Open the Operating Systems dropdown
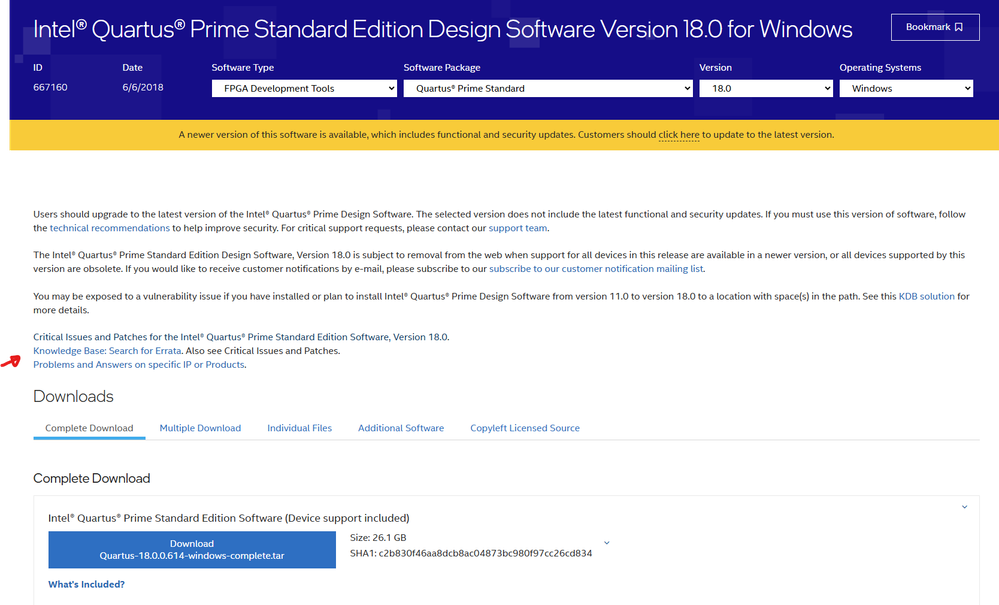The image size is (999, 605). 906,89
